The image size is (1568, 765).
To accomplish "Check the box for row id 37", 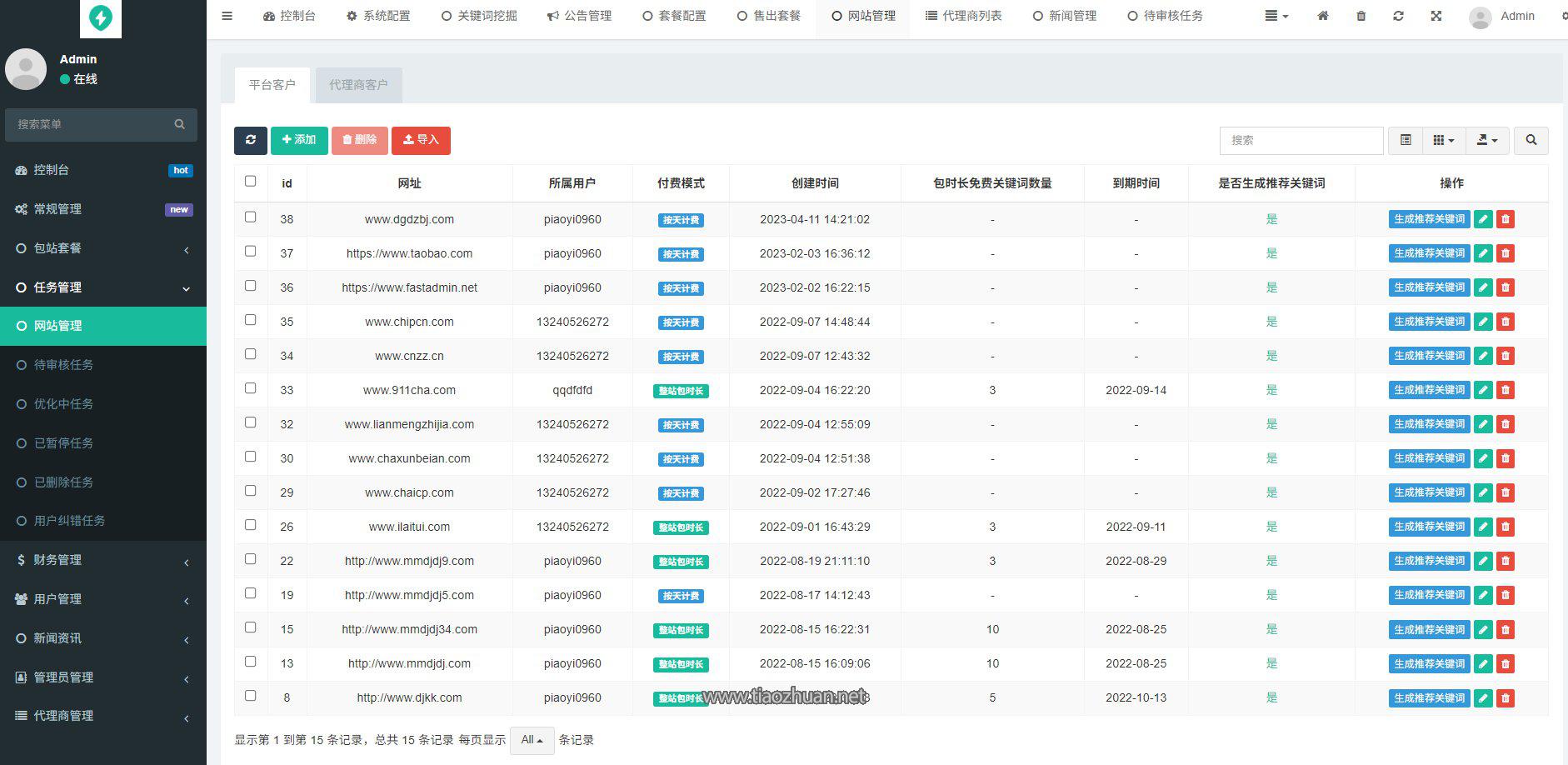I will (251, 251).
